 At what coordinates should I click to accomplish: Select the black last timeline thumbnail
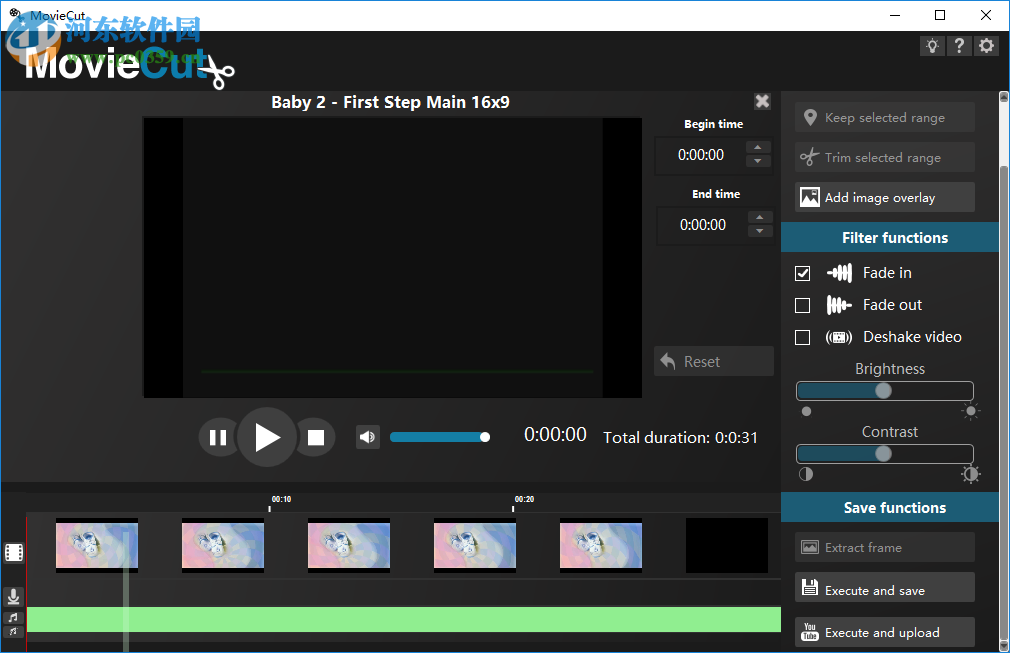pos(727,545)
